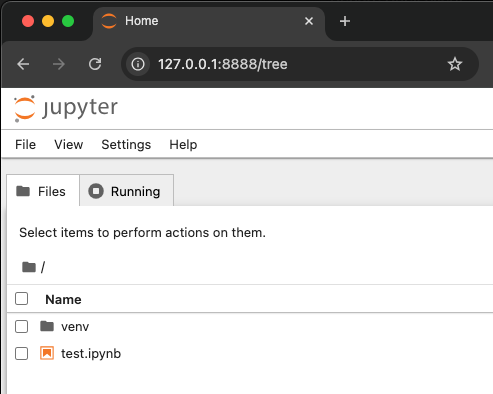Viewport: 493px width, 394px height.
Task: Check the test.ipynb row checkbox
Action: [x=21, y=353]
